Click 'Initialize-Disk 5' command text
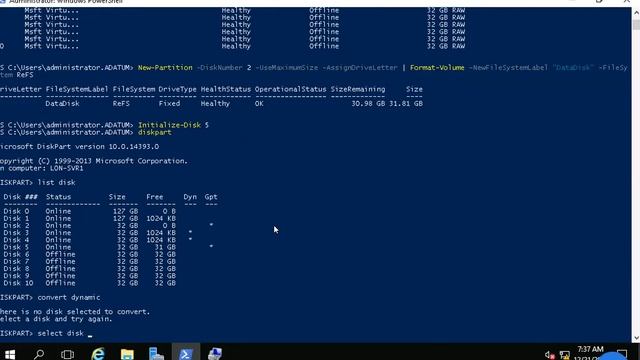Viewport: 640px width, 360px height. (x=173, y=125)
